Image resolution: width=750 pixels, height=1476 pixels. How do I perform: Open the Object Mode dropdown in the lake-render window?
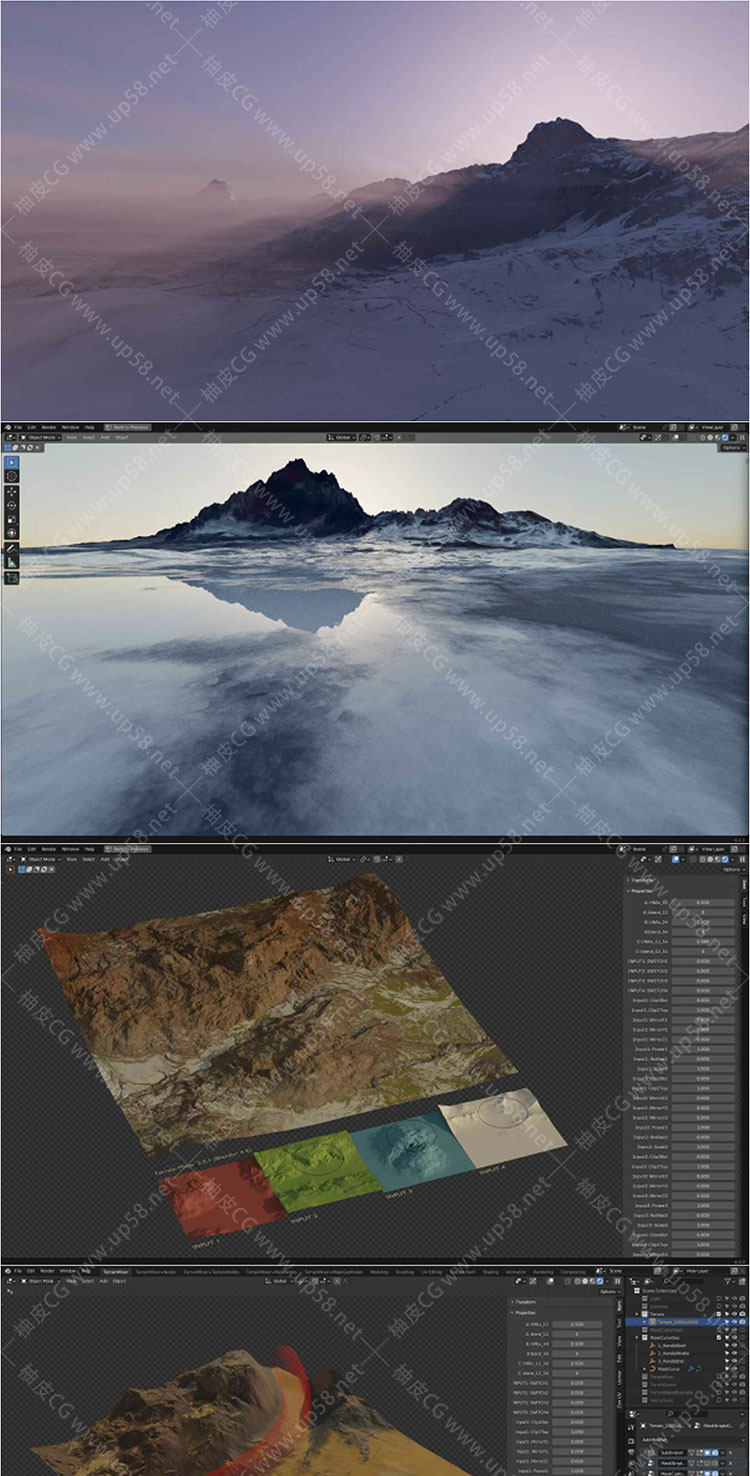coord(40,437)
